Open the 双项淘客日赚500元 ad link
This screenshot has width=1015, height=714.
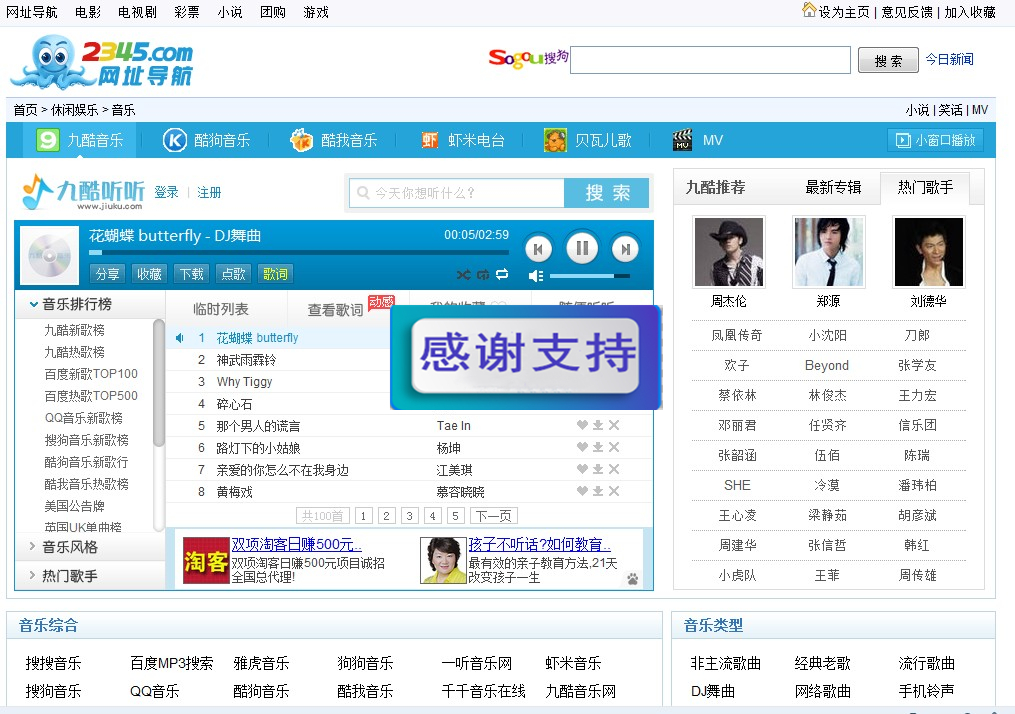[x=296, y=544]
